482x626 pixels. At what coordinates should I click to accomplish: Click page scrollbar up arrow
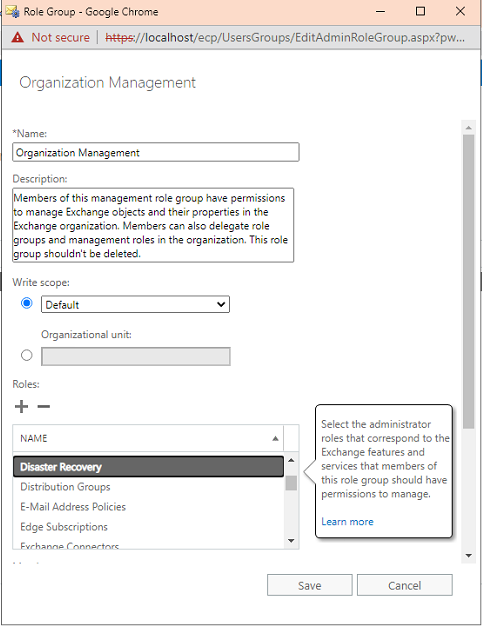click(468, 128)
